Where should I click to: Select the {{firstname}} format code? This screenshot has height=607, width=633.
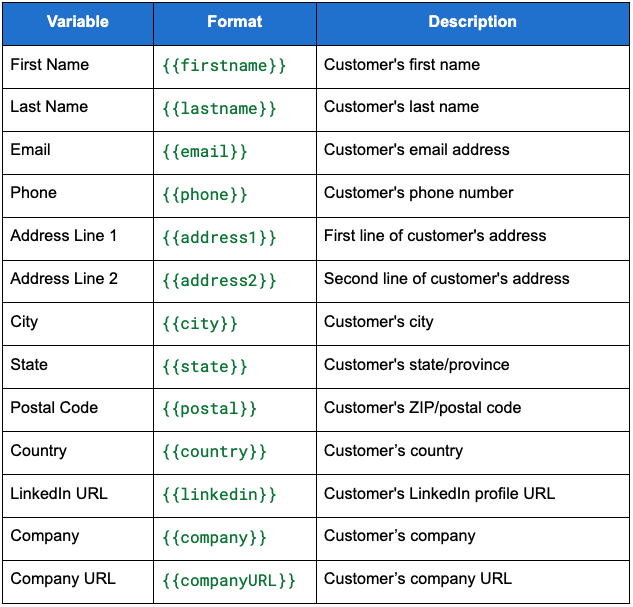point(224,66)
